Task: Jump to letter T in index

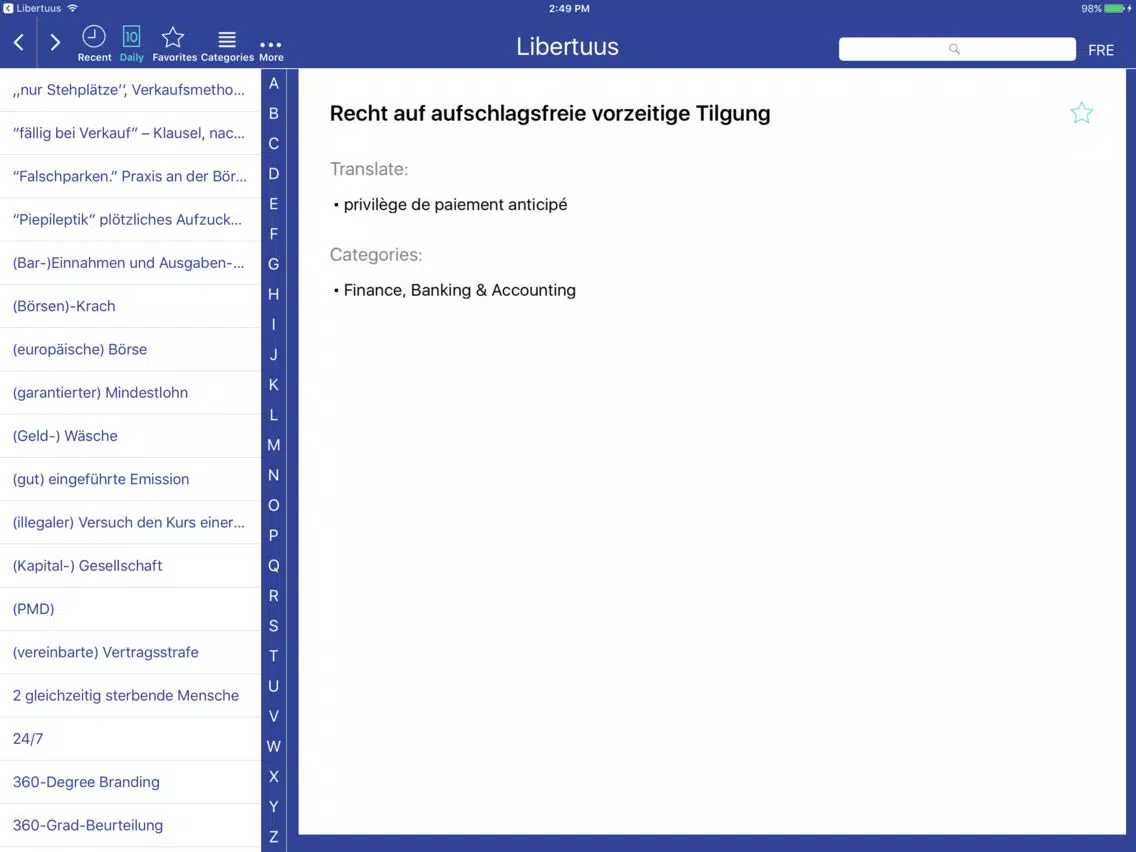Action: 274,656
